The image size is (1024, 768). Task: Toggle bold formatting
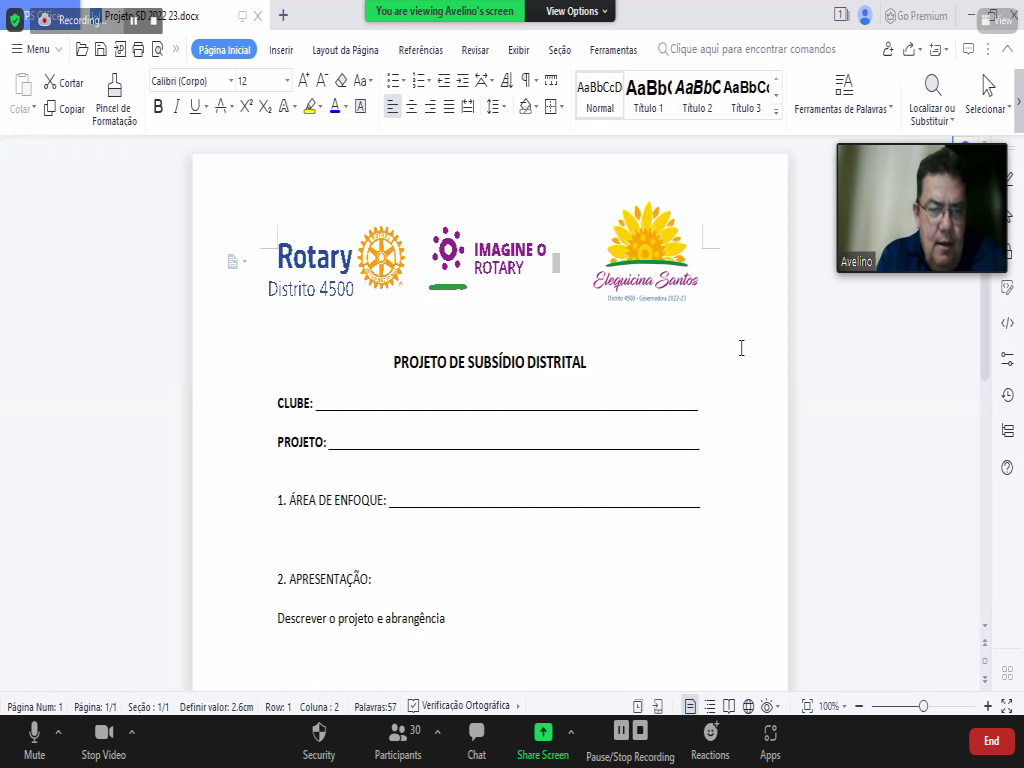[x=158, y=107]
